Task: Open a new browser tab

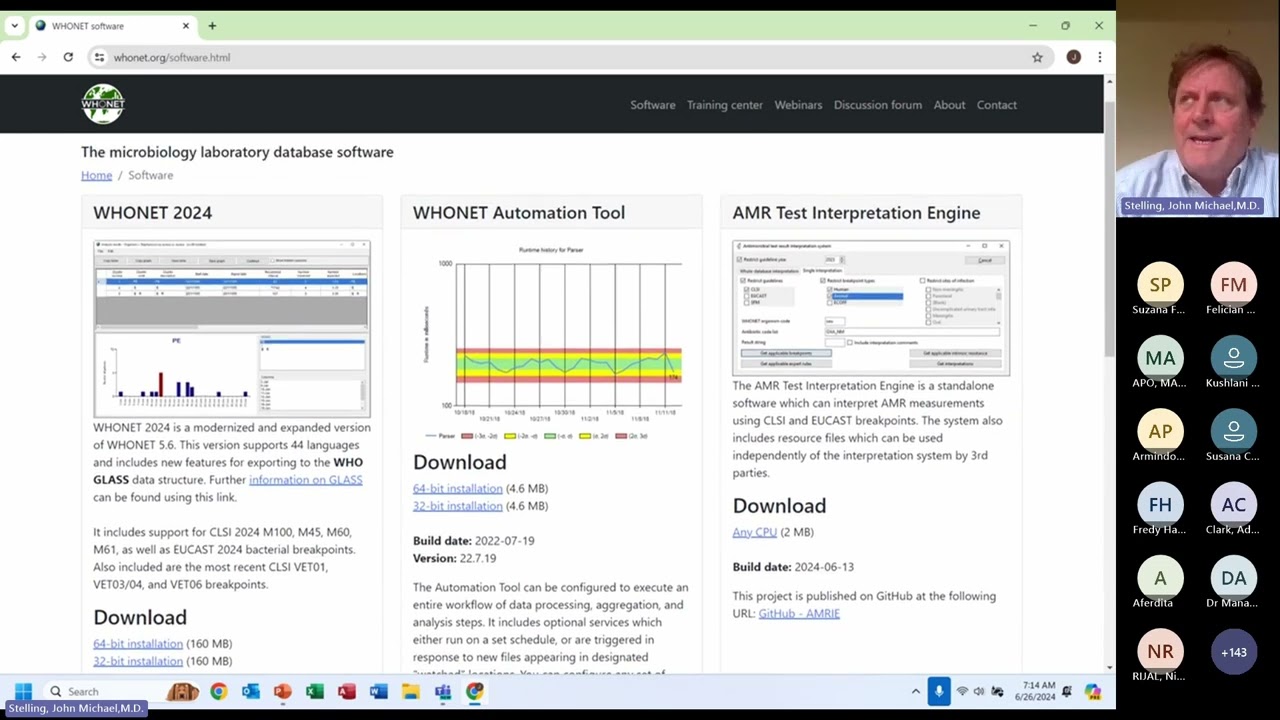Action: click(x=211, y=26)
